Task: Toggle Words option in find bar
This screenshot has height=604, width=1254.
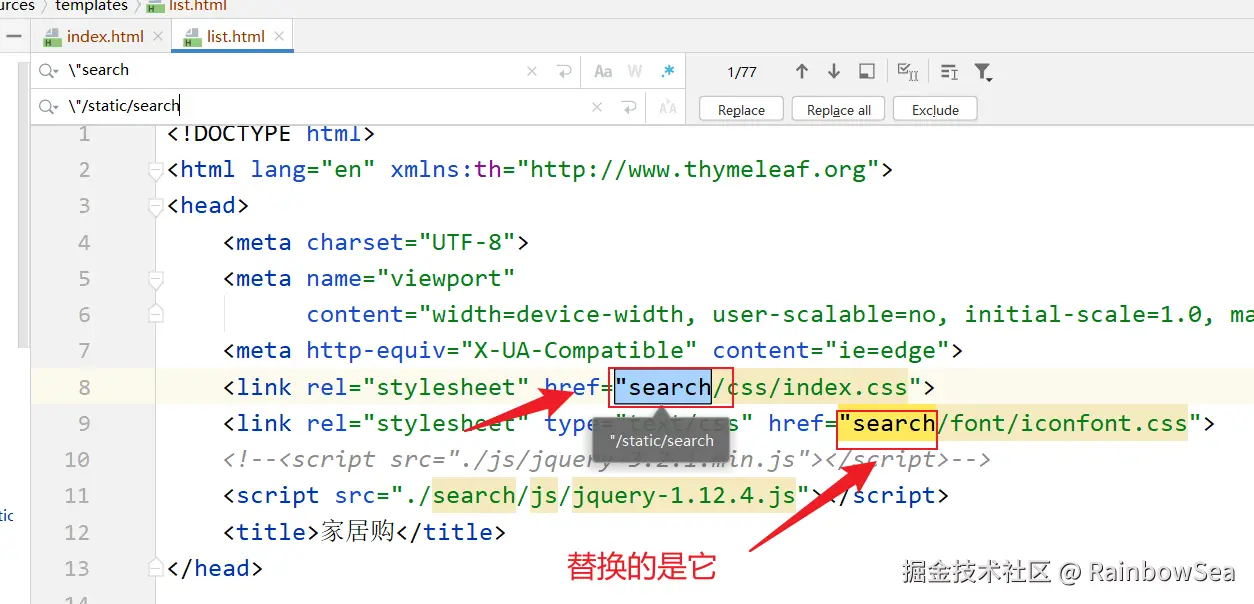Action: pyautogui.click(x=635, y=71)
